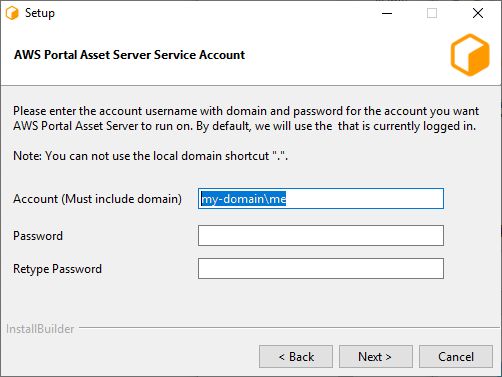Click the 'AWS Portal Asset Server Service Account' heading

129,55
